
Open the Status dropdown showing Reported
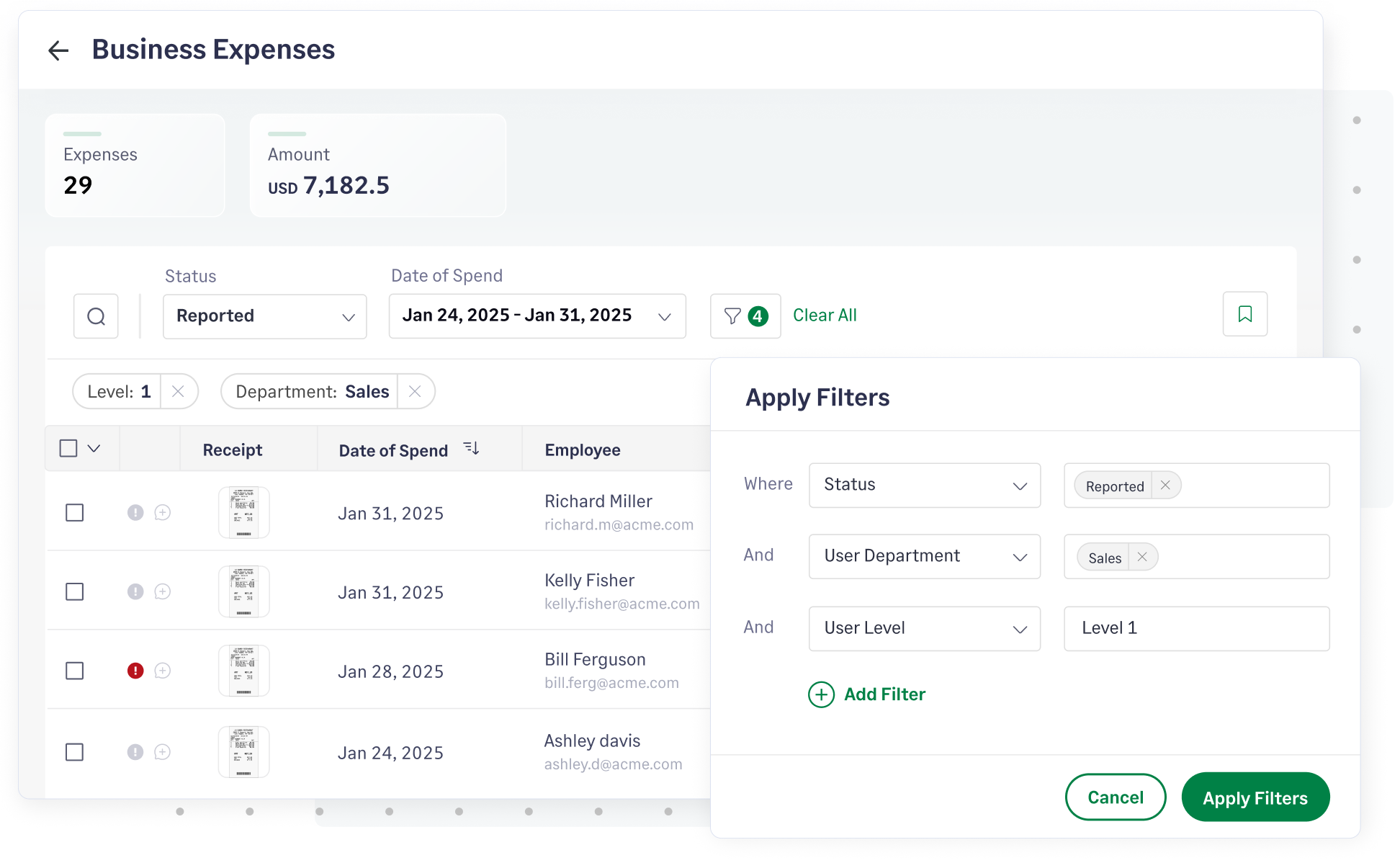pyautogui.click(x=264, y=316)
